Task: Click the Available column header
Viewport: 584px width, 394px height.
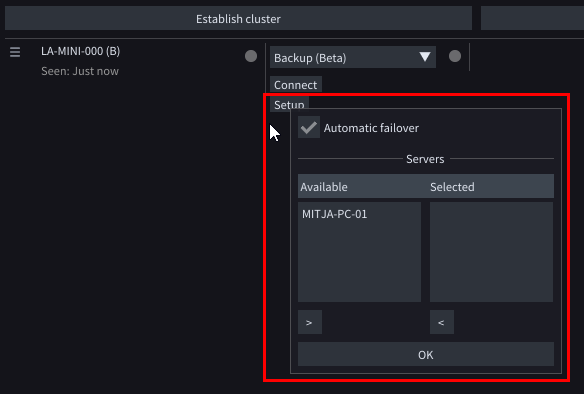Action: [324, 187]
